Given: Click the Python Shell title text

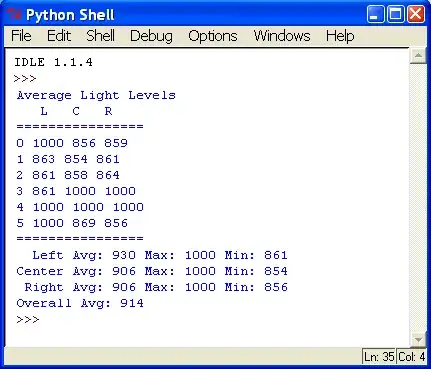Looking at the screenshot, I should [70, 15].
